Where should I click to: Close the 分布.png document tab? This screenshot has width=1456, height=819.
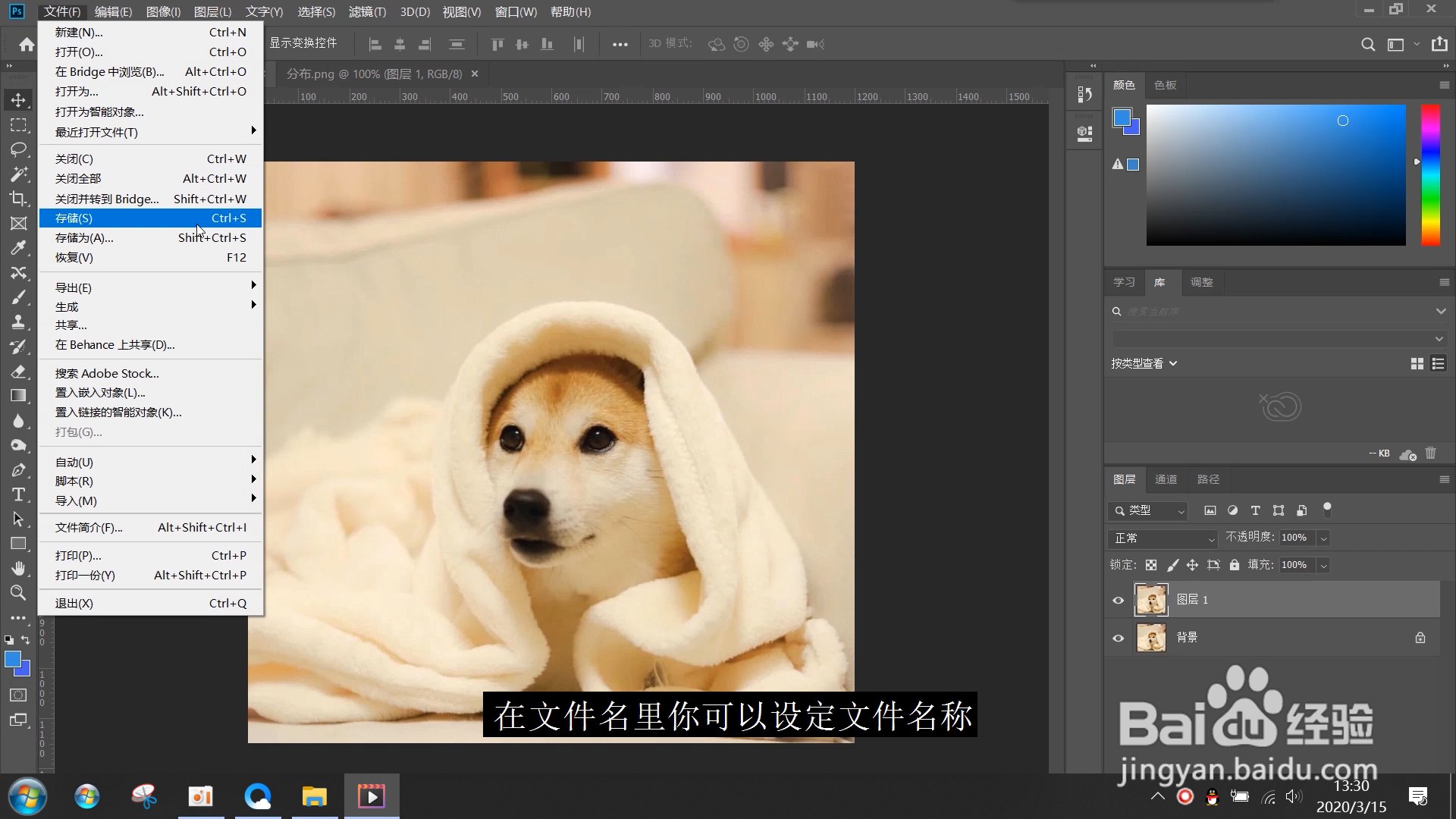475,74
